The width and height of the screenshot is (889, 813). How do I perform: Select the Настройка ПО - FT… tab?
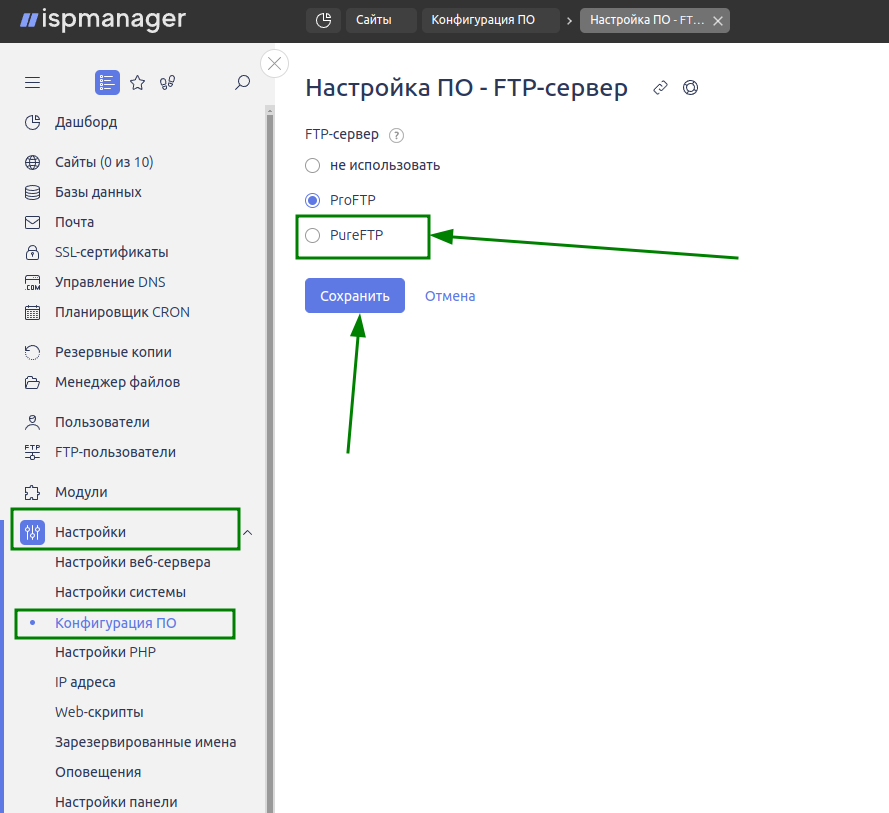[x=646, y=20]
